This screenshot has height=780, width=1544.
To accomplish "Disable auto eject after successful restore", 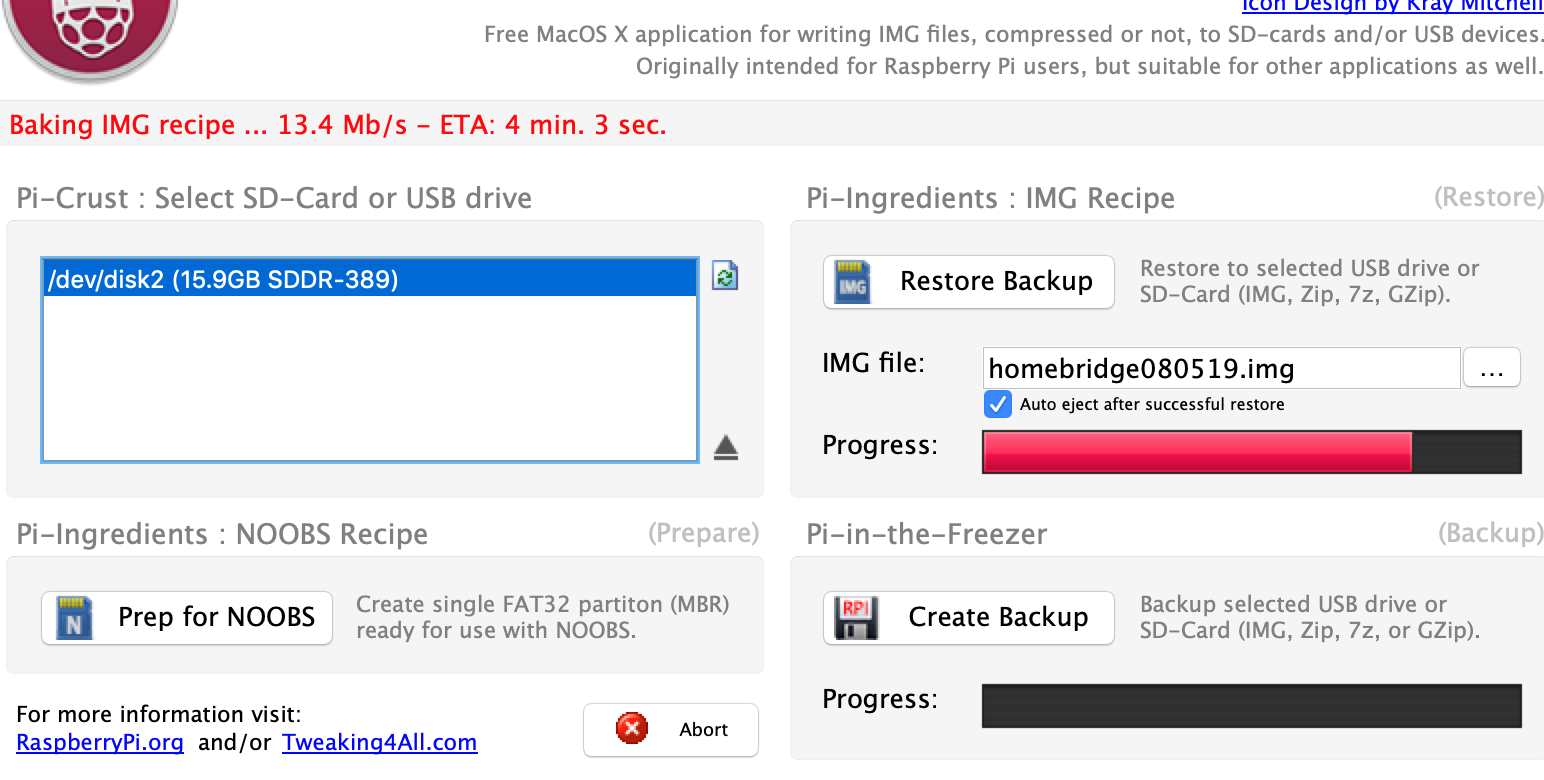I will click(x=997, y=404).
